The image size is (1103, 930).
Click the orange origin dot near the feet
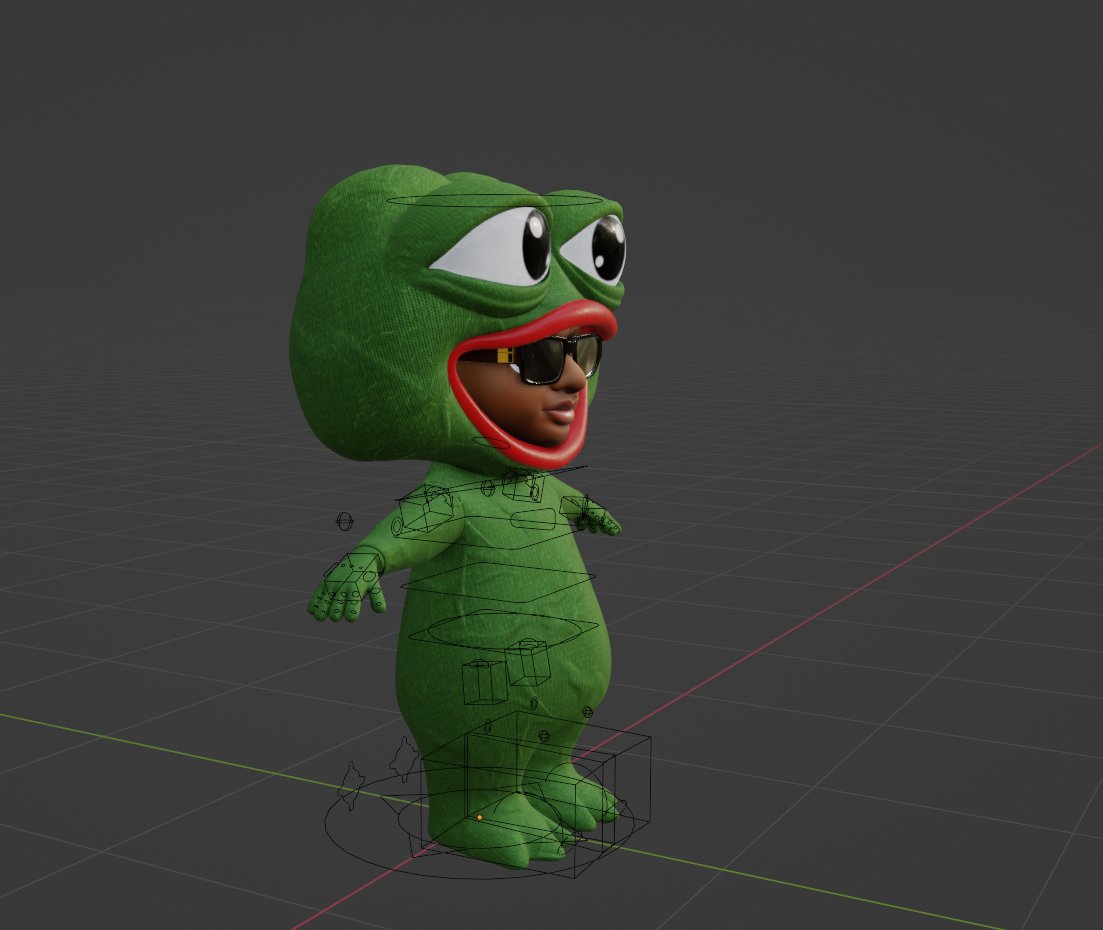480,817
